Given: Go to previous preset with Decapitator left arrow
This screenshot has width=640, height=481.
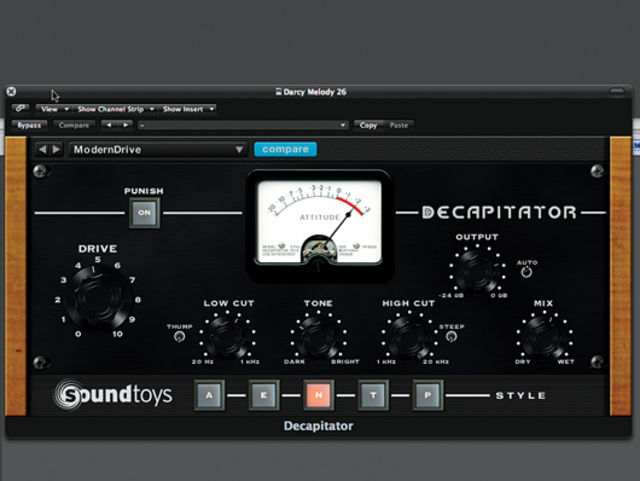Looking at the screenshot, I should [42, 149].
